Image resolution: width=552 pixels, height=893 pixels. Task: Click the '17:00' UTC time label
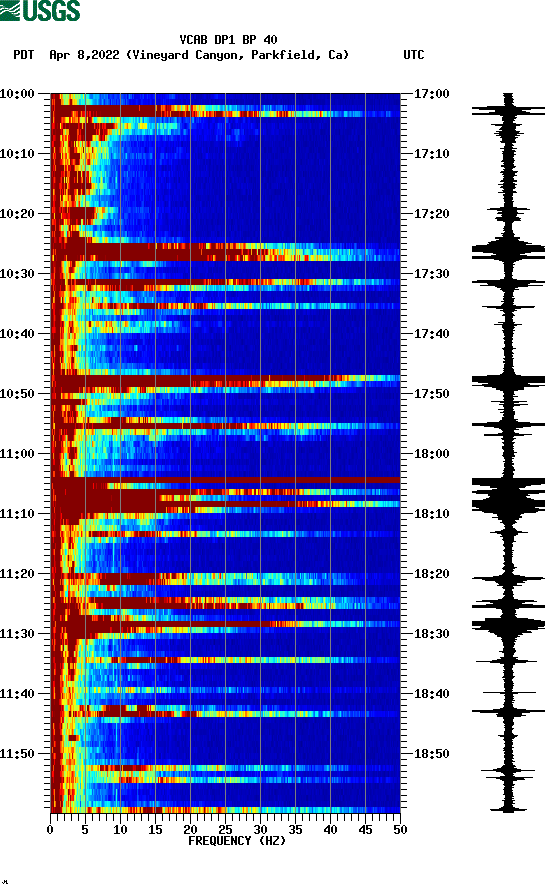(431, 93)
